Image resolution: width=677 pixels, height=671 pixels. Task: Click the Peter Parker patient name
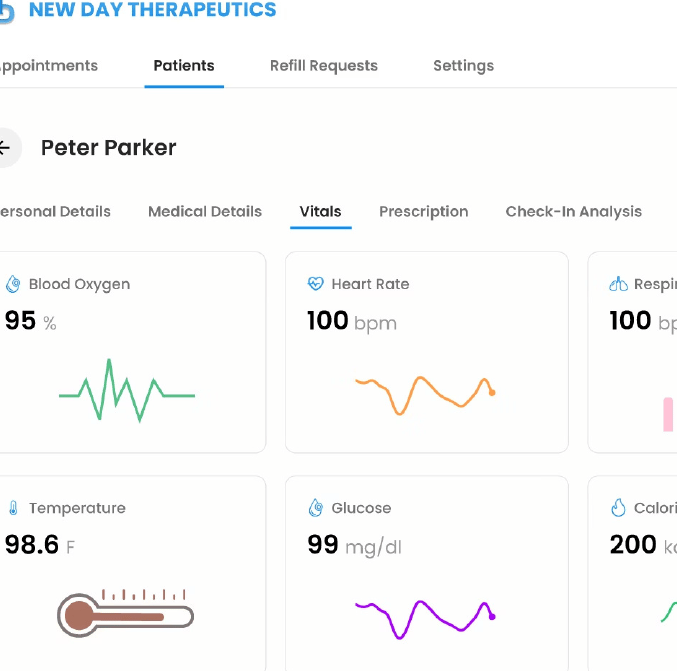(x=108, y=148)
